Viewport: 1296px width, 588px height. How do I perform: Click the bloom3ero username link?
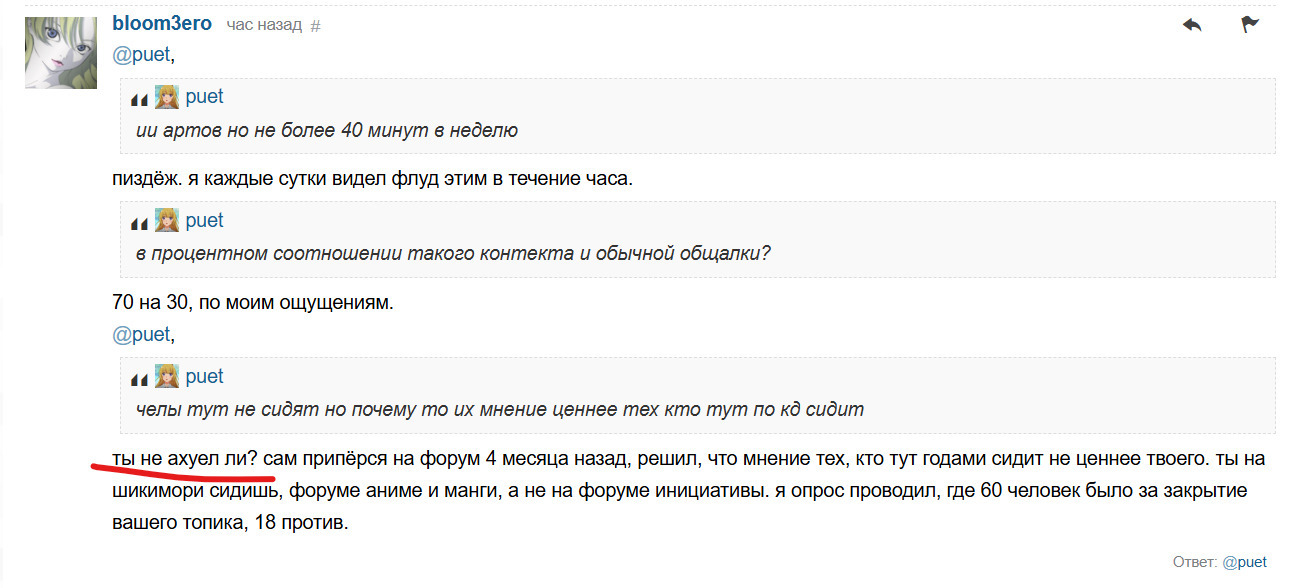click(162, 24)
